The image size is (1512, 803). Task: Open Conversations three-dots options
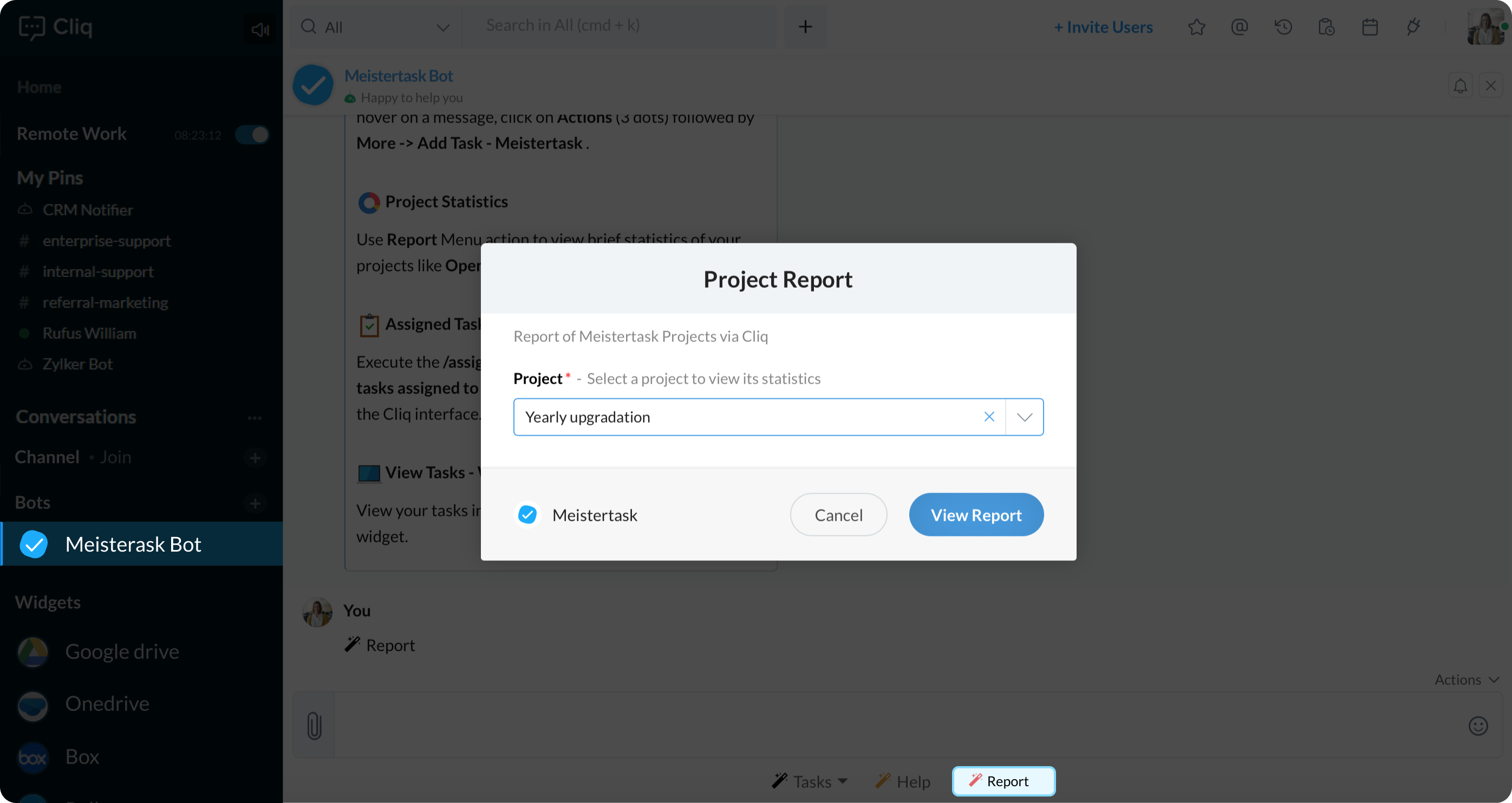[254, 418]
